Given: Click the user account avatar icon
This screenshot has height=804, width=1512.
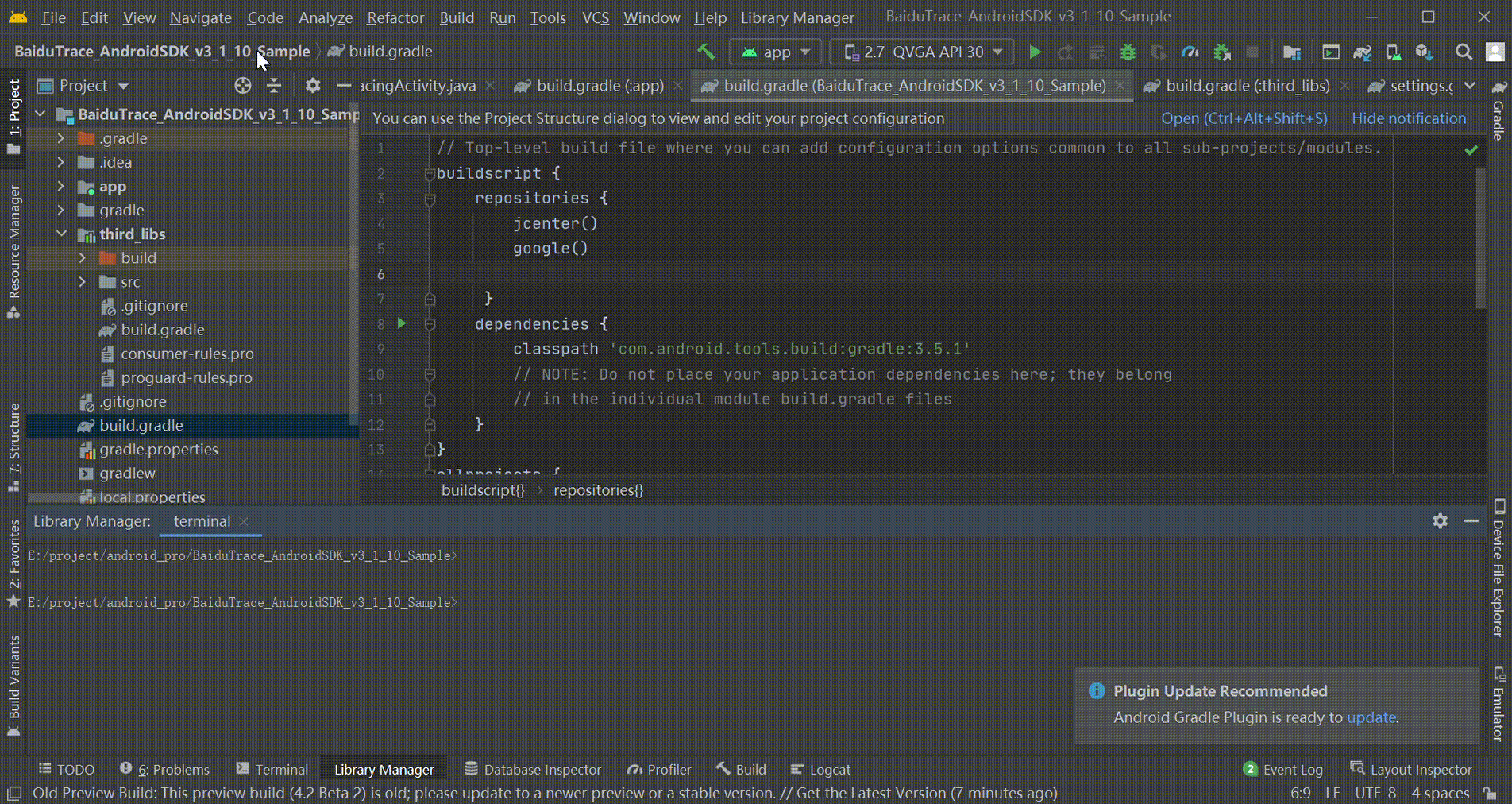Looking at the screenshot, I should [x=1495, y=52].
